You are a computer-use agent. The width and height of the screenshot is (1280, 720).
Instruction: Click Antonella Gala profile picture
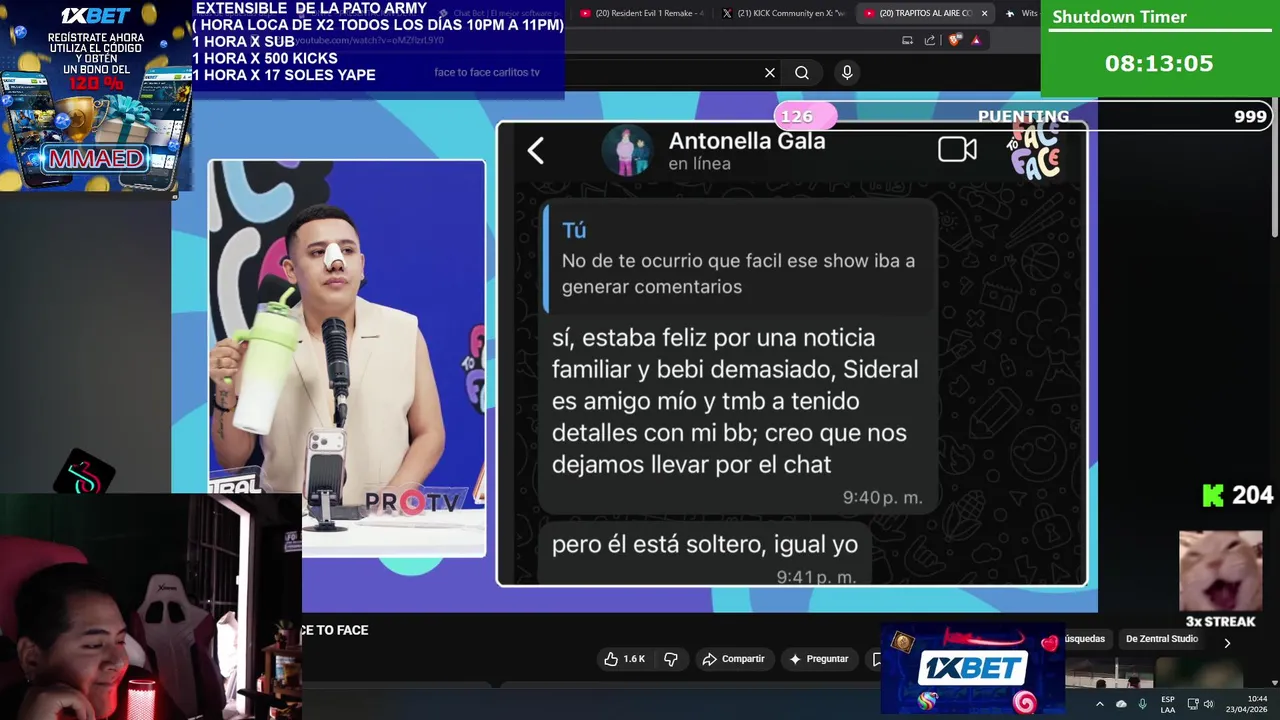pos(627,151)
